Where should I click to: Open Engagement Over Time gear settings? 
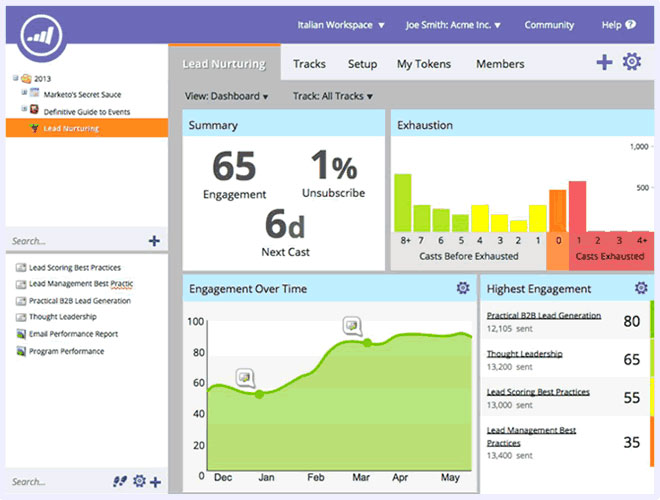click(x=463, y=288)
